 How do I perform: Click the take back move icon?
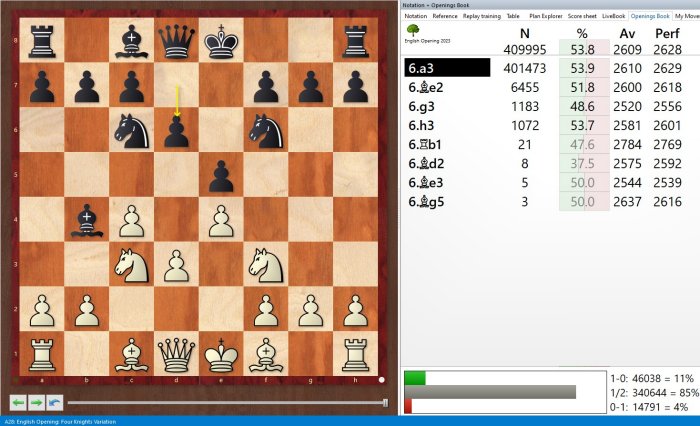coord(53,402)
